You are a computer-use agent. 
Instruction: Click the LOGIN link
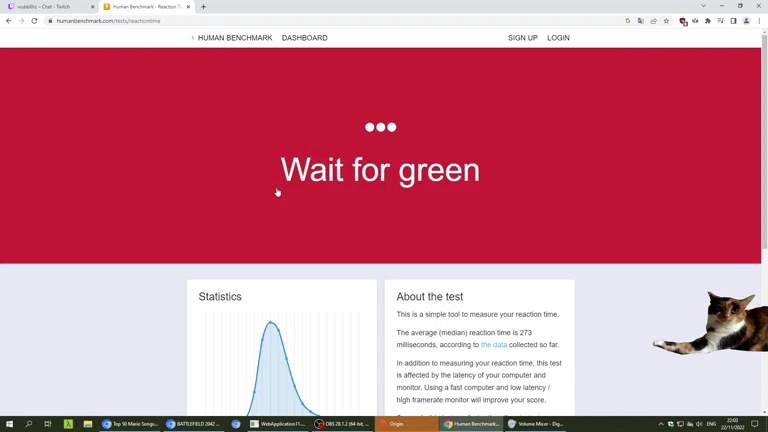pos(558,38)
